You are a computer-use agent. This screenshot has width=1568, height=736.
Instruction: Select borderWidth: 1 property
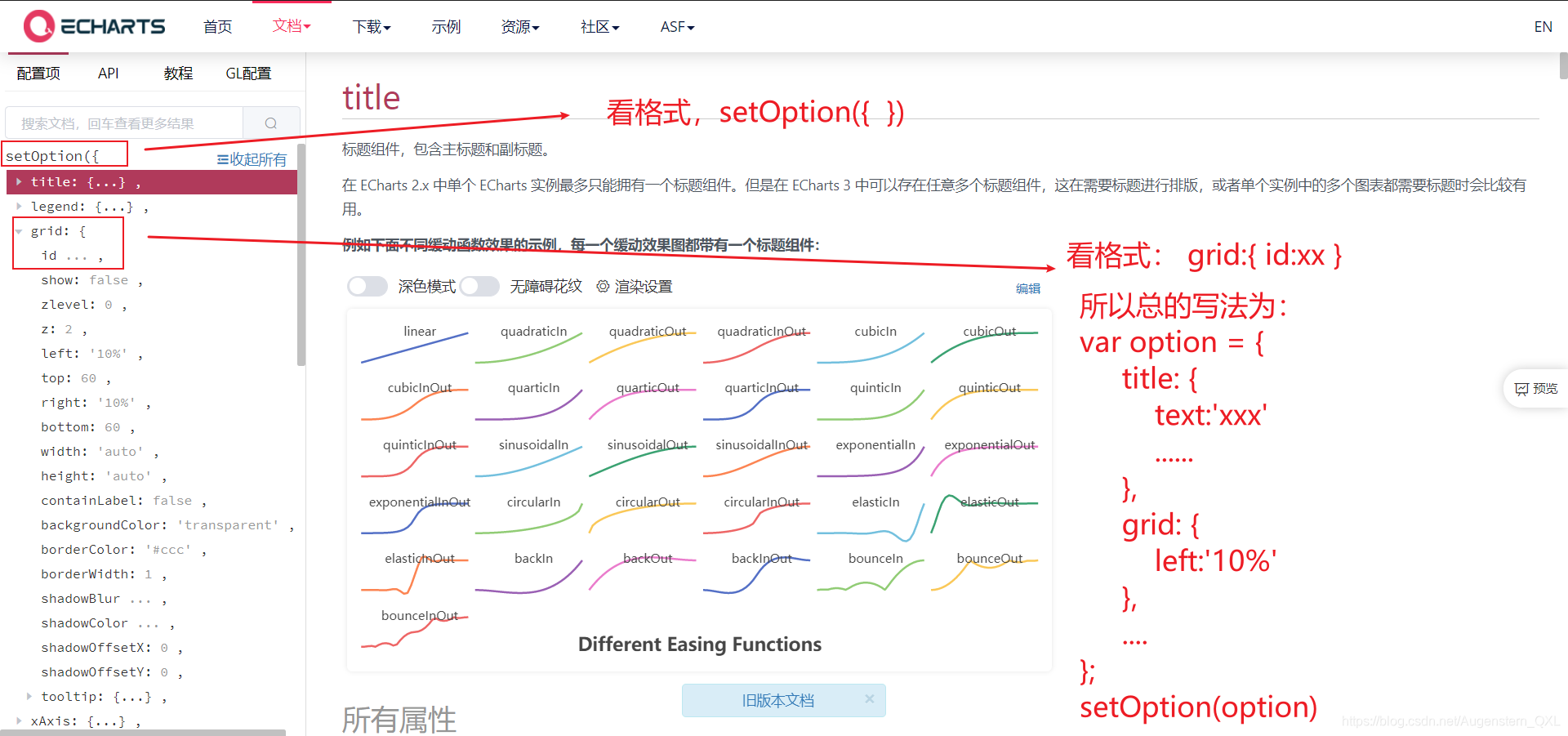(x=104, y=574)
